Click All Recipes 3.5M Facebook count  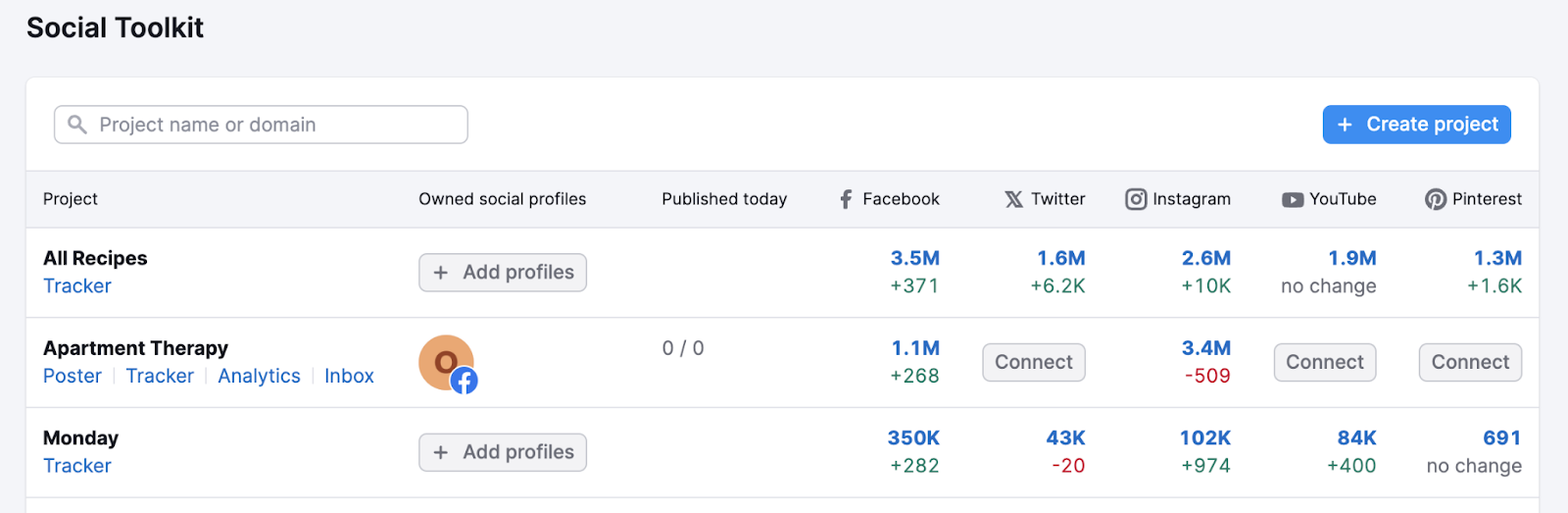pos(914,258)
